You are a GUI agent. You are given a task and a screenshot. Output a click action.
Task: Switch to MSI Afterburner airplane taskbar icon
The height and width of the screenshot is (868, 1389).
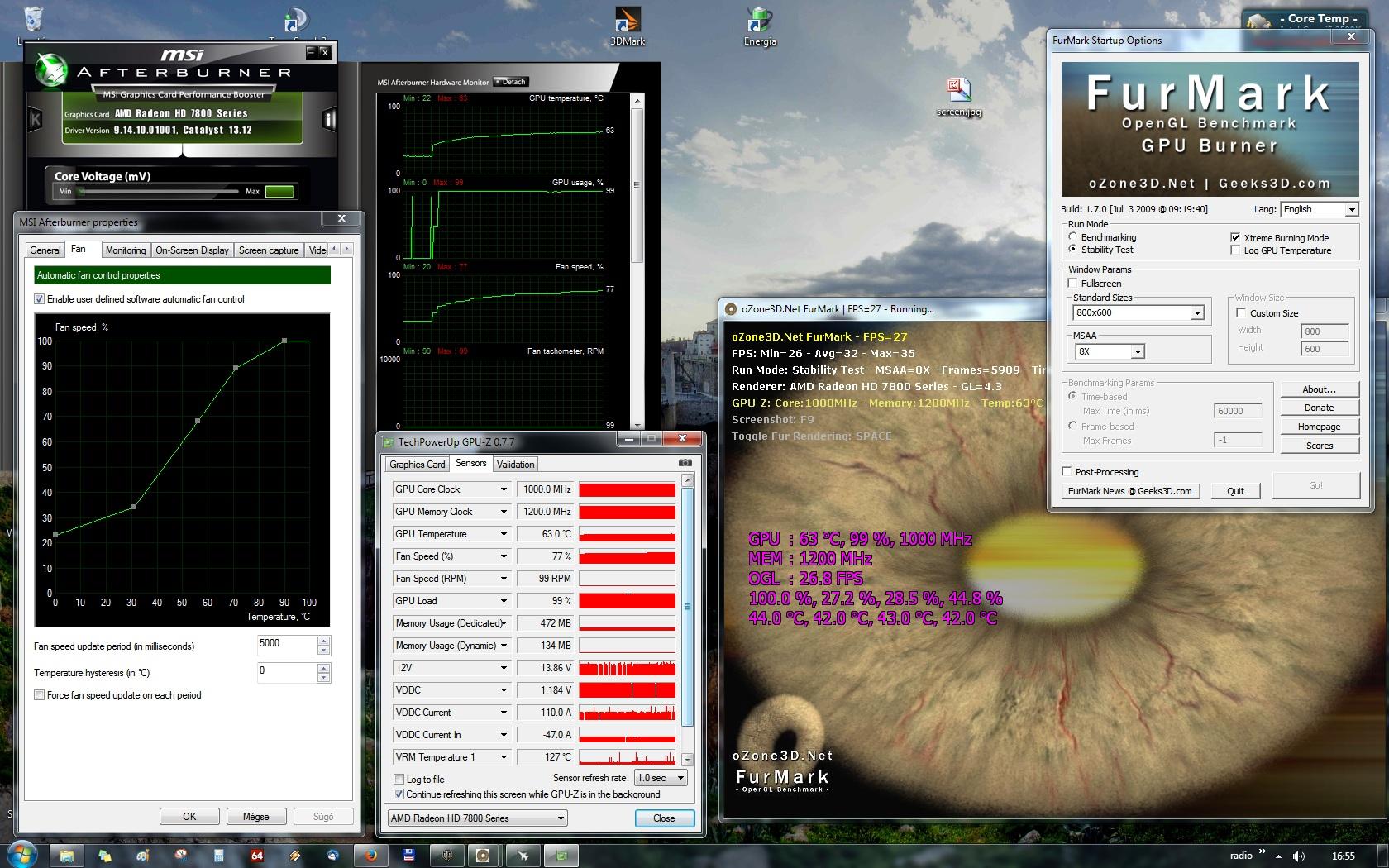tap(523, 856)
